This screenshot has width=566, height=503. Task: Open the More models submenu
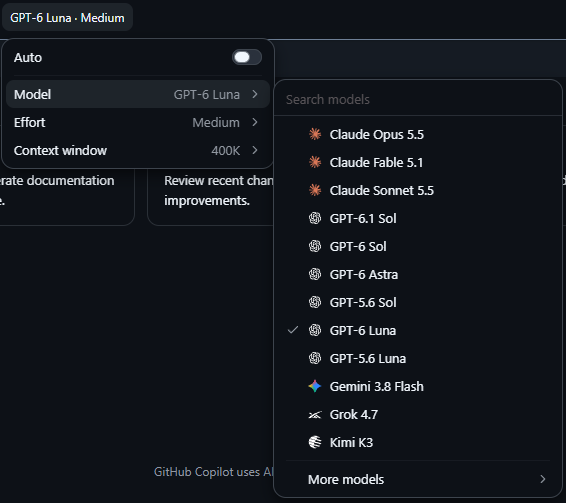pyautogui.click(x=418, y=479)
